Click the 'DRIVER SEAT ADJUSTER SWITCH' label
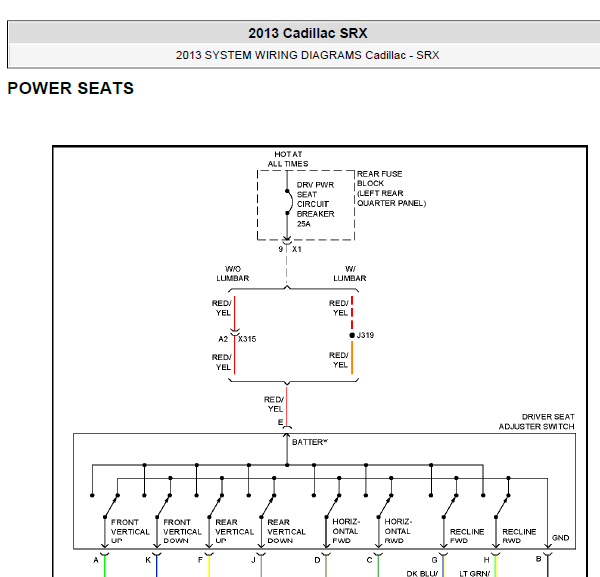600x577 pixels. [x=536, y=422]
